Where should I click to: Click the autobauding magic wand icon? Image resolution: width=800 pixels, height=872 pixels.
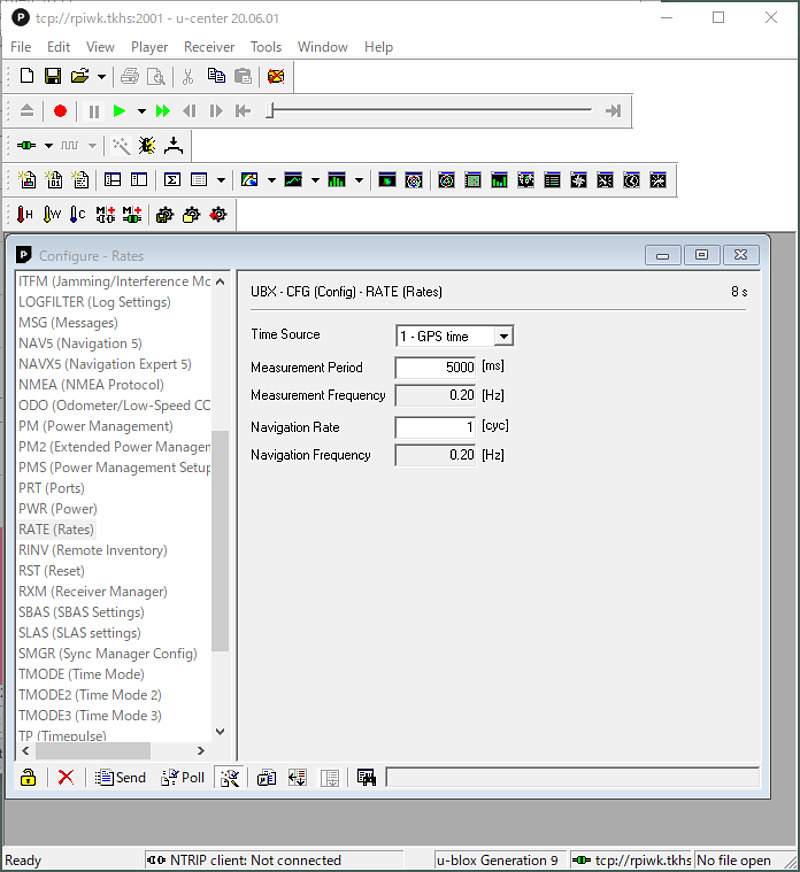(121, 146)
